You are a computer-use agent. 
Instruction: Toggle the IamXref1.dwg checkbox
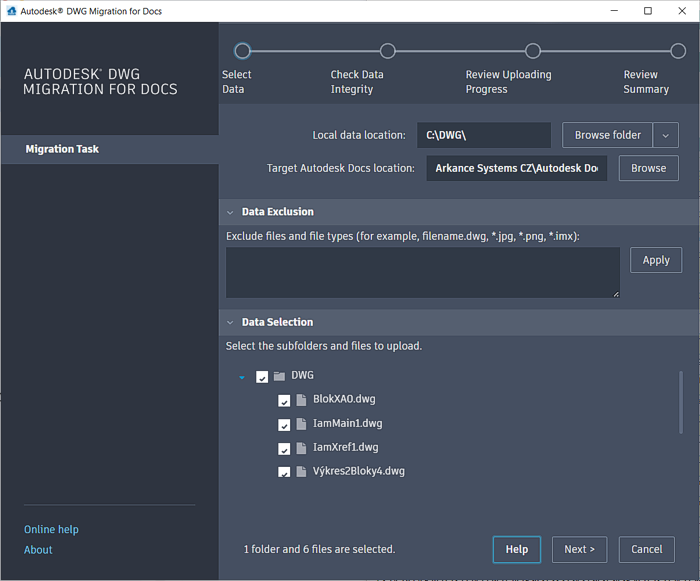(x=284, y=448)
